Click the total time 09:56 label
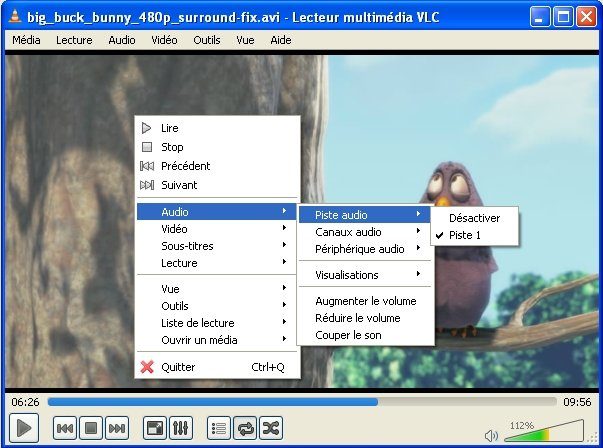 click(x=577, y=402)
